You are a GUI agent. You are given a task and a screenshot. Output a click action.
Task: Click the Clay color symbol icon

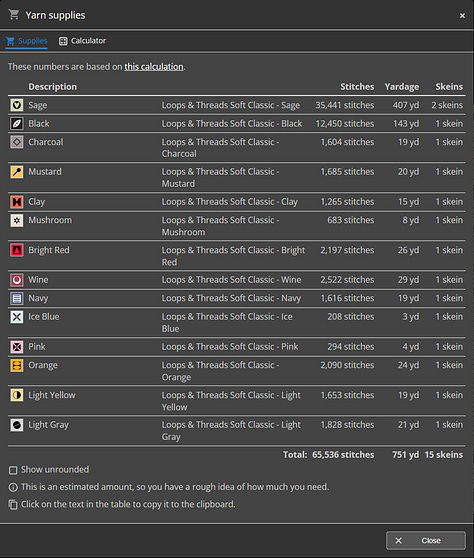(x=17, y=202)
